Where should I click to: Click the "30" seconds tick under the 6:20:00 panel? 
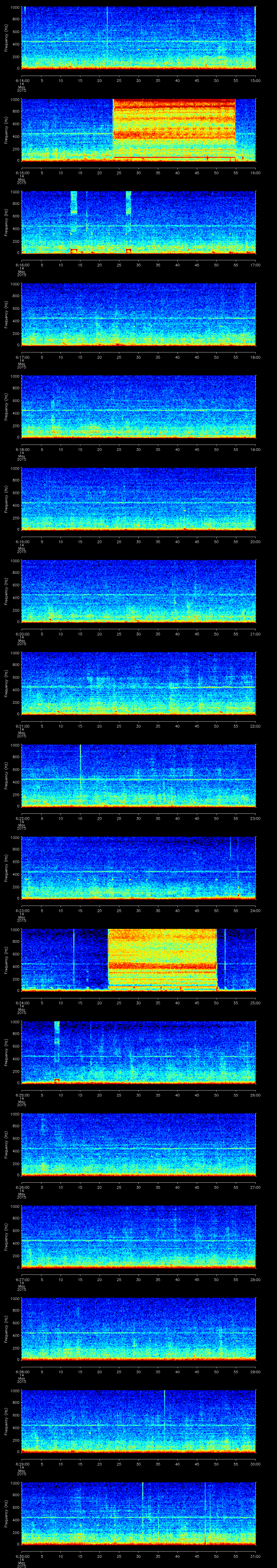point(139,634)
